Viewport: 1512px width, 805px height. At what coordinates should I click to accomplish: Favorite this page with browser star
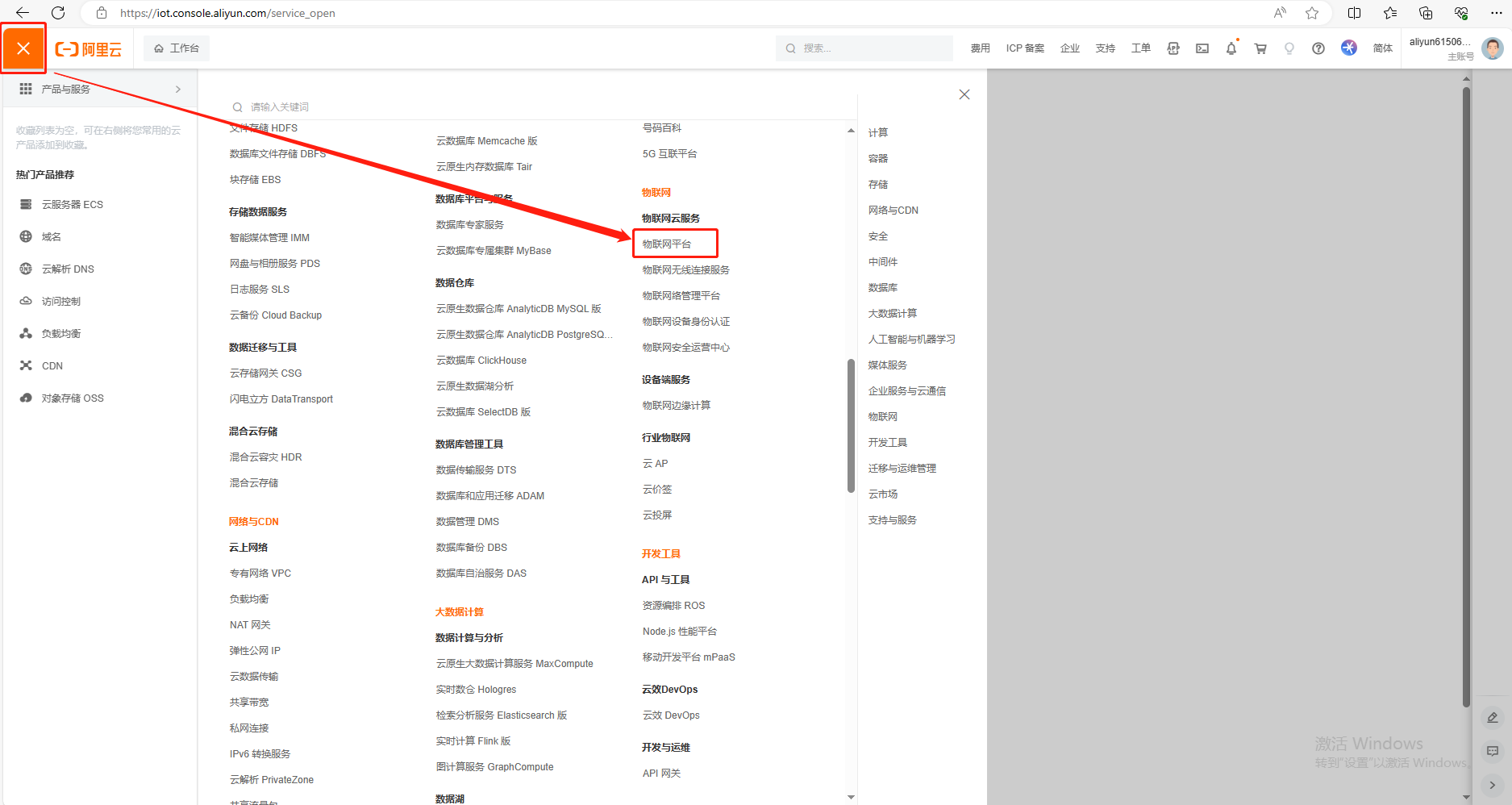tap(1312, 13)
